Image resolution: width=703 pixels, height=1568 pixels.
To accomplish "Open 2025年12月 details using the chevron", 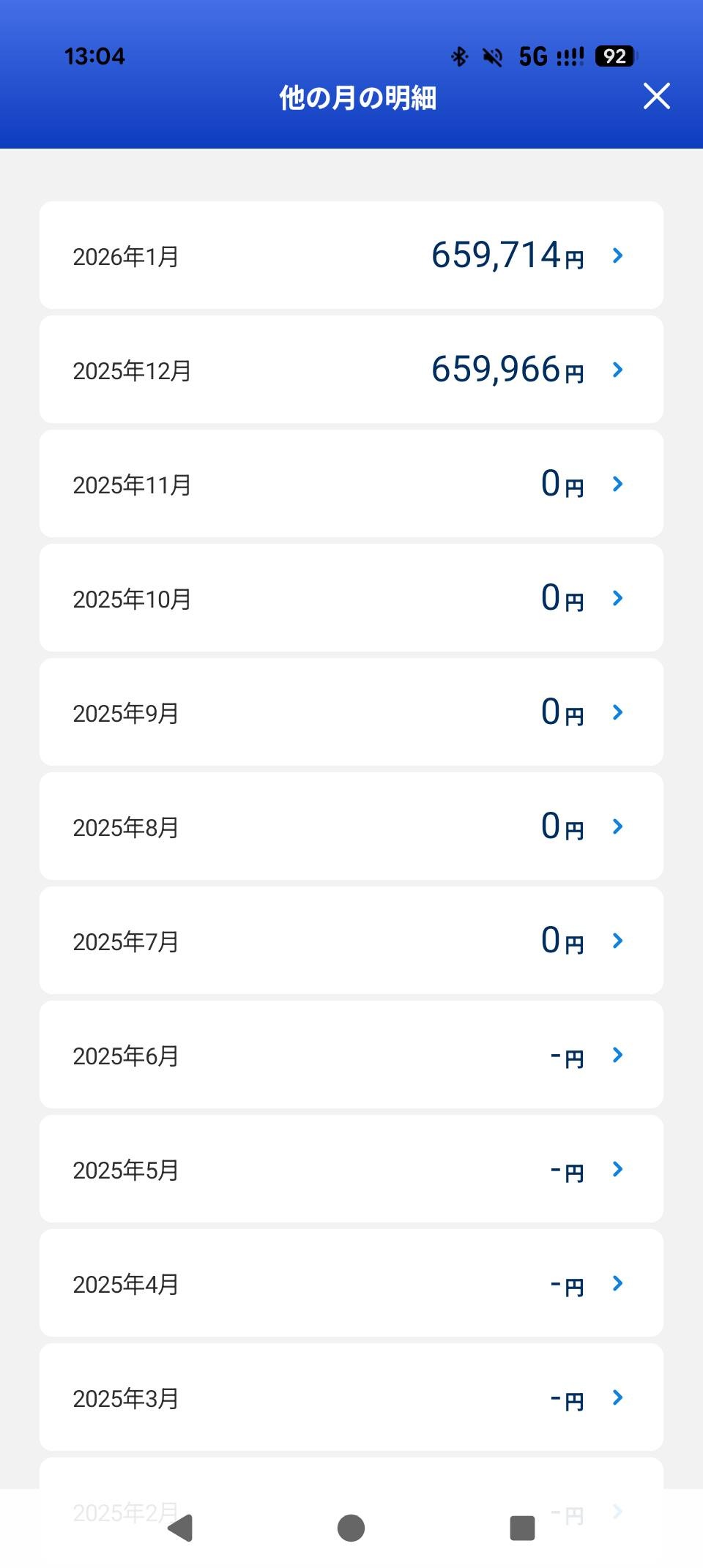I will pos(617,370).
